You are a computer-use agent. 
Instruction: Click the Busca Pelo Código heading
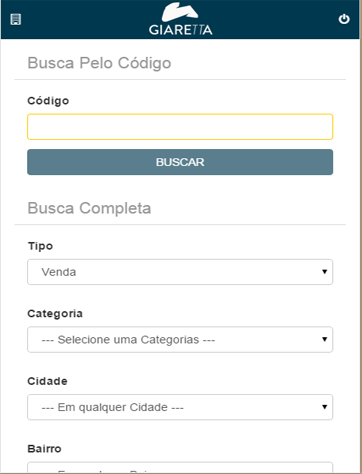tap(99, 63)
